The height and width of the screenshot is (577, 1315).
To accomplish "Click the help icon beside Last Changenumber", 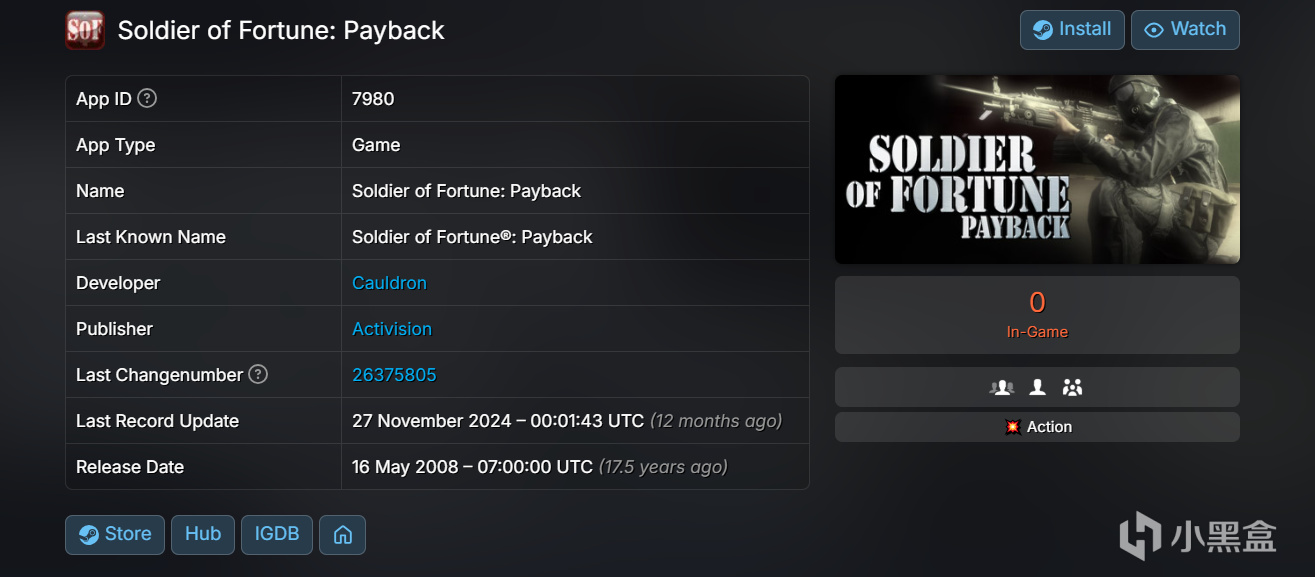I will [x=258, y=374].
